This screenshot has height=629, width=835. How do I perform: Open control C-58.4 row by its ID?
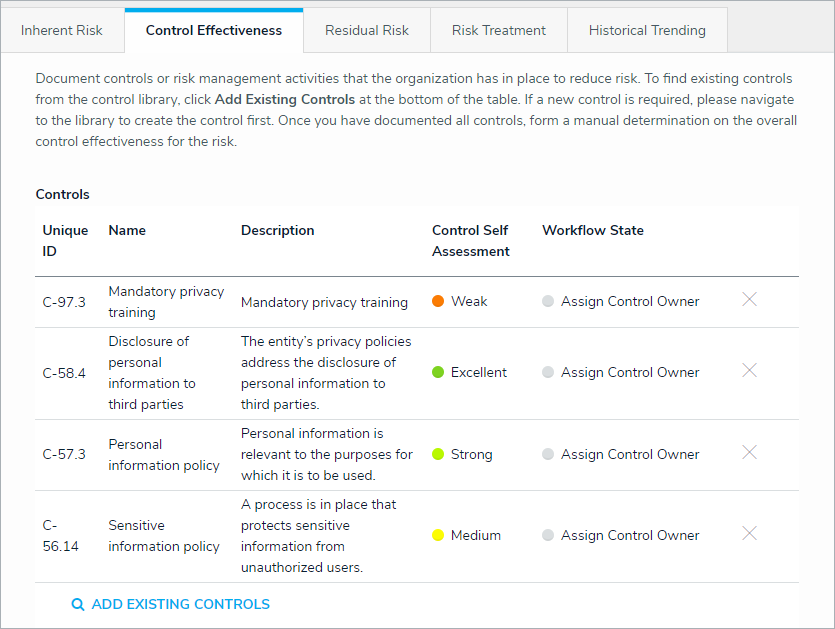pyautogui.click(x=64, y=372)
